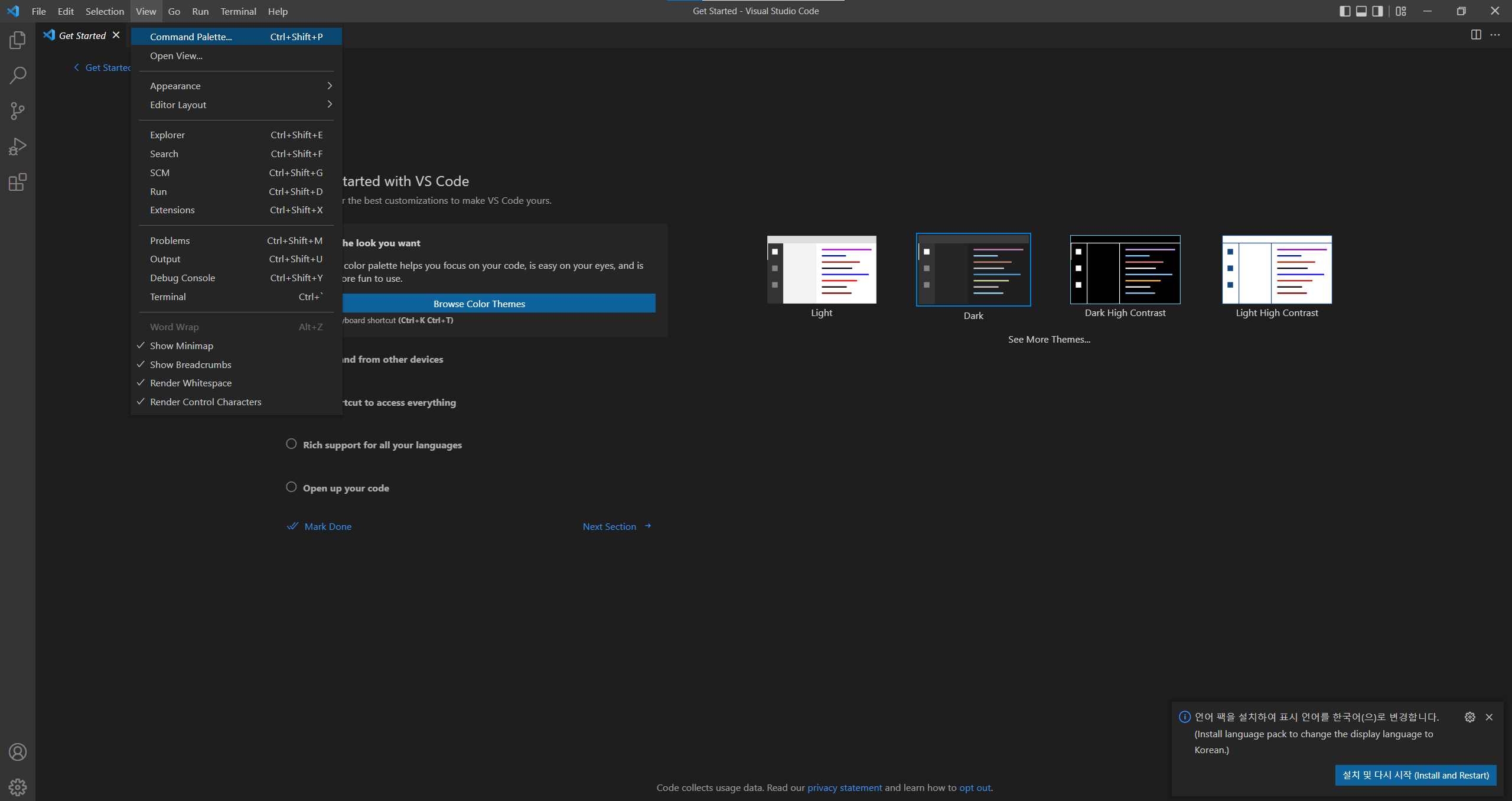1512x801 pixels.
Task: Open the Source Control panel icon
Action: coord(17,110)
